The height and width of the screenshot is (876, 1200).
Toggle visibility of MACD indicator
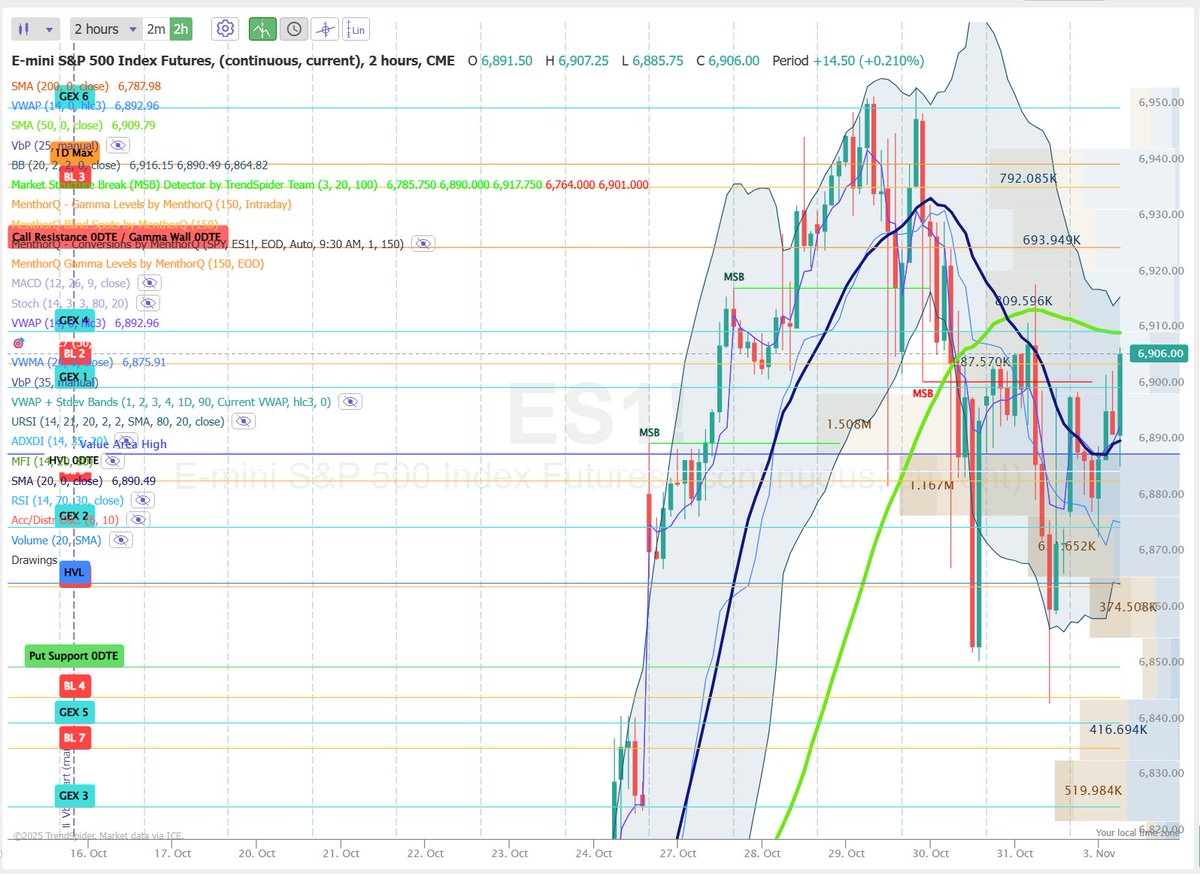point(148,283)
